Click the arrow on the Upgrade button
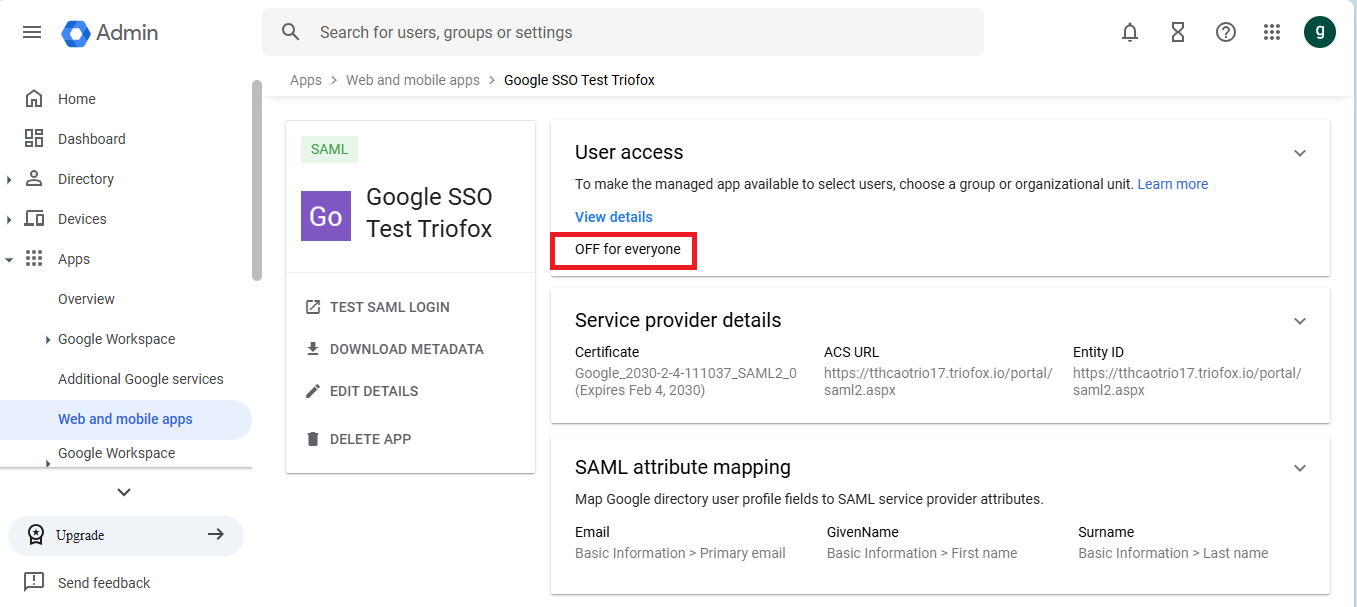This screenshot has width=1357, height=607. (x=215, y=535)
